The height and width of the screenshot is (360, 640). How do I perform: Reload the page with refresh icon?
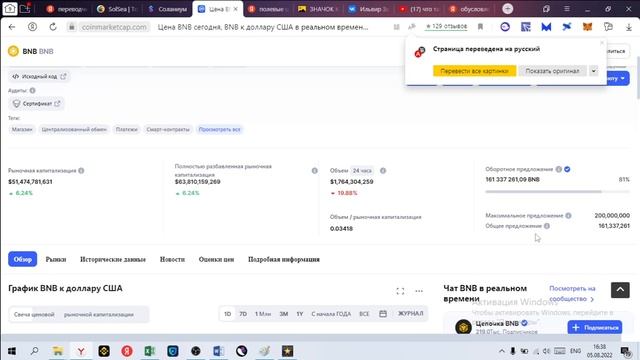pos(53,27)
